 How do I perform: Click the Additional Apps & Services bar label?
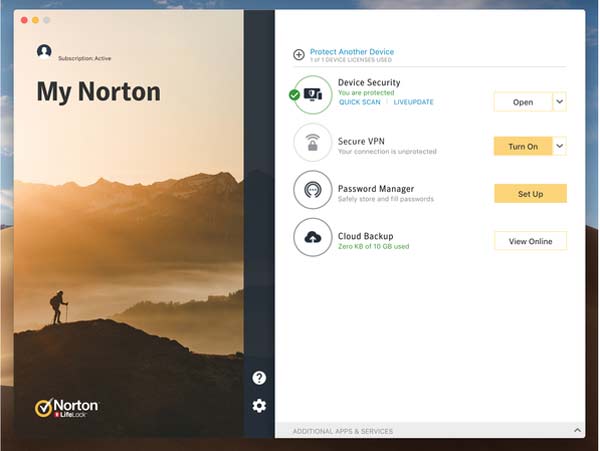342,431
